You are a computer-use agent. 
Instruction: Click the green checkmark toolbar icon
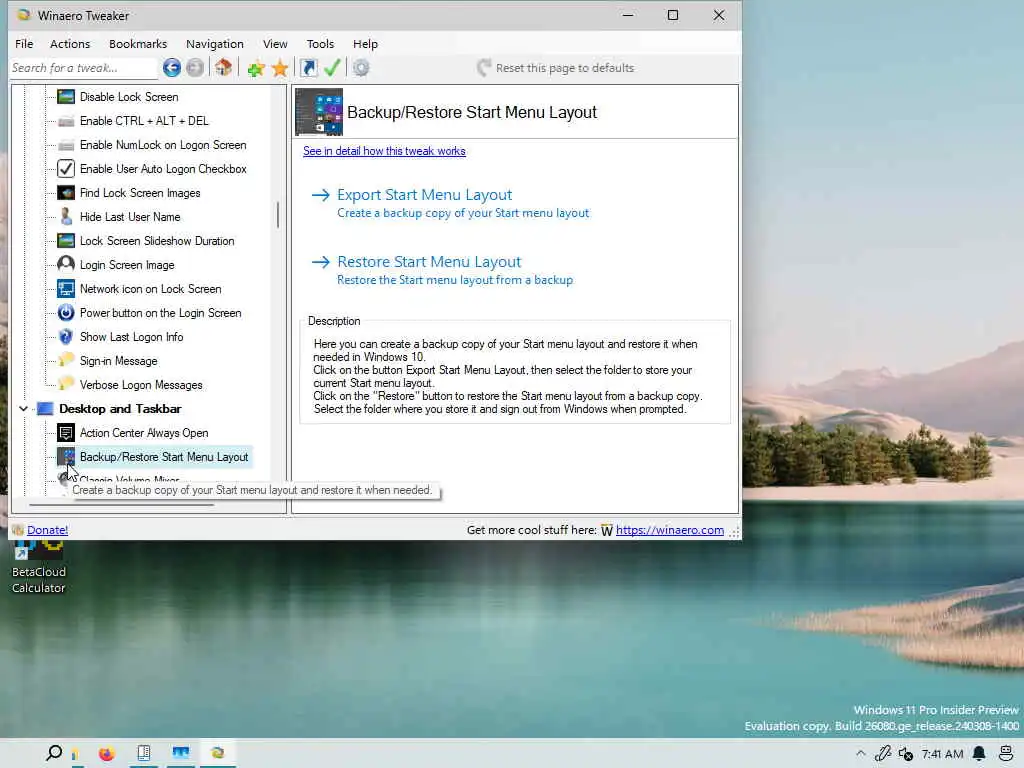332,67
